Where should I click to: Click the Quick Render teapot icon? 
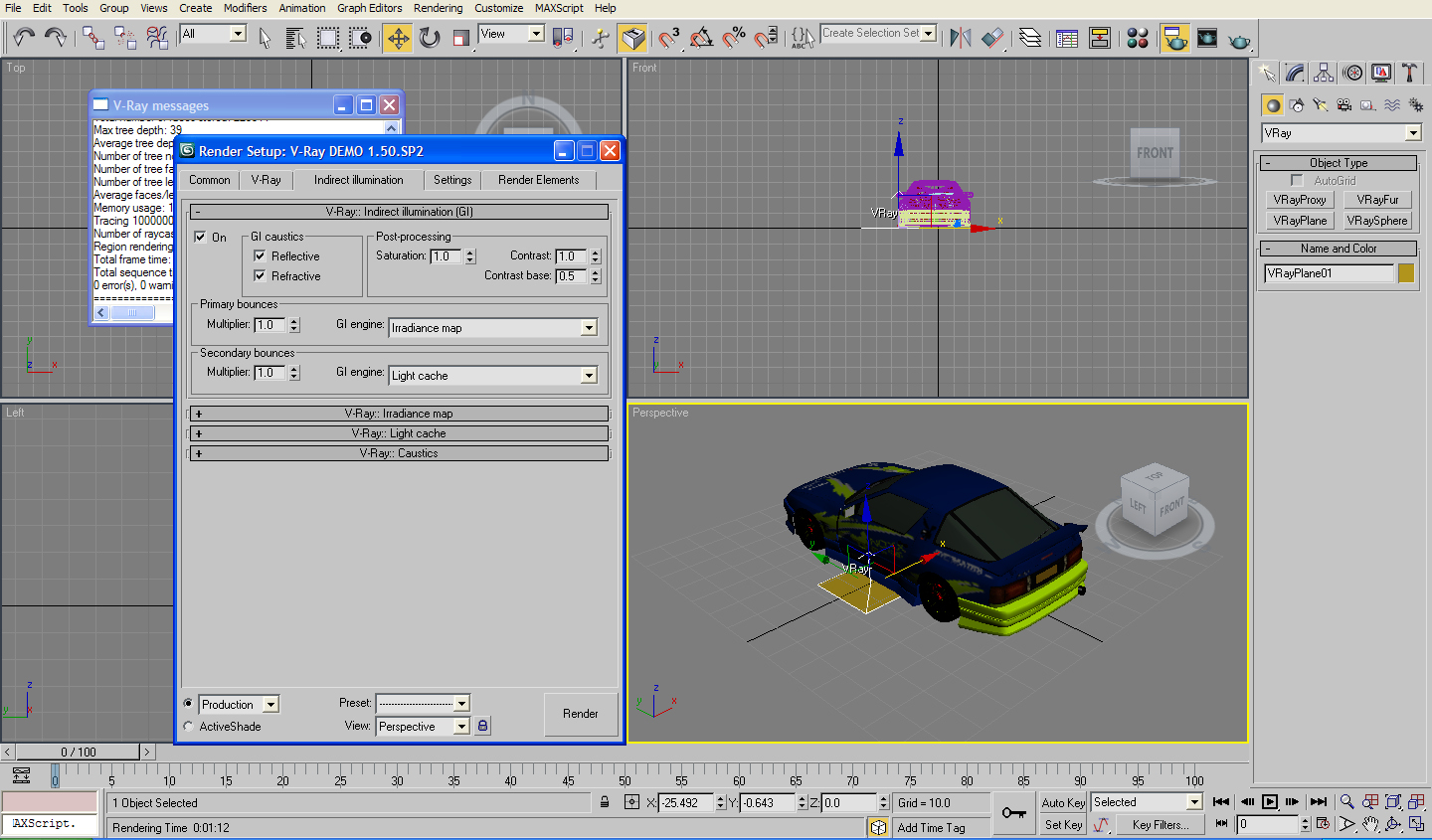pos(1239,39)
